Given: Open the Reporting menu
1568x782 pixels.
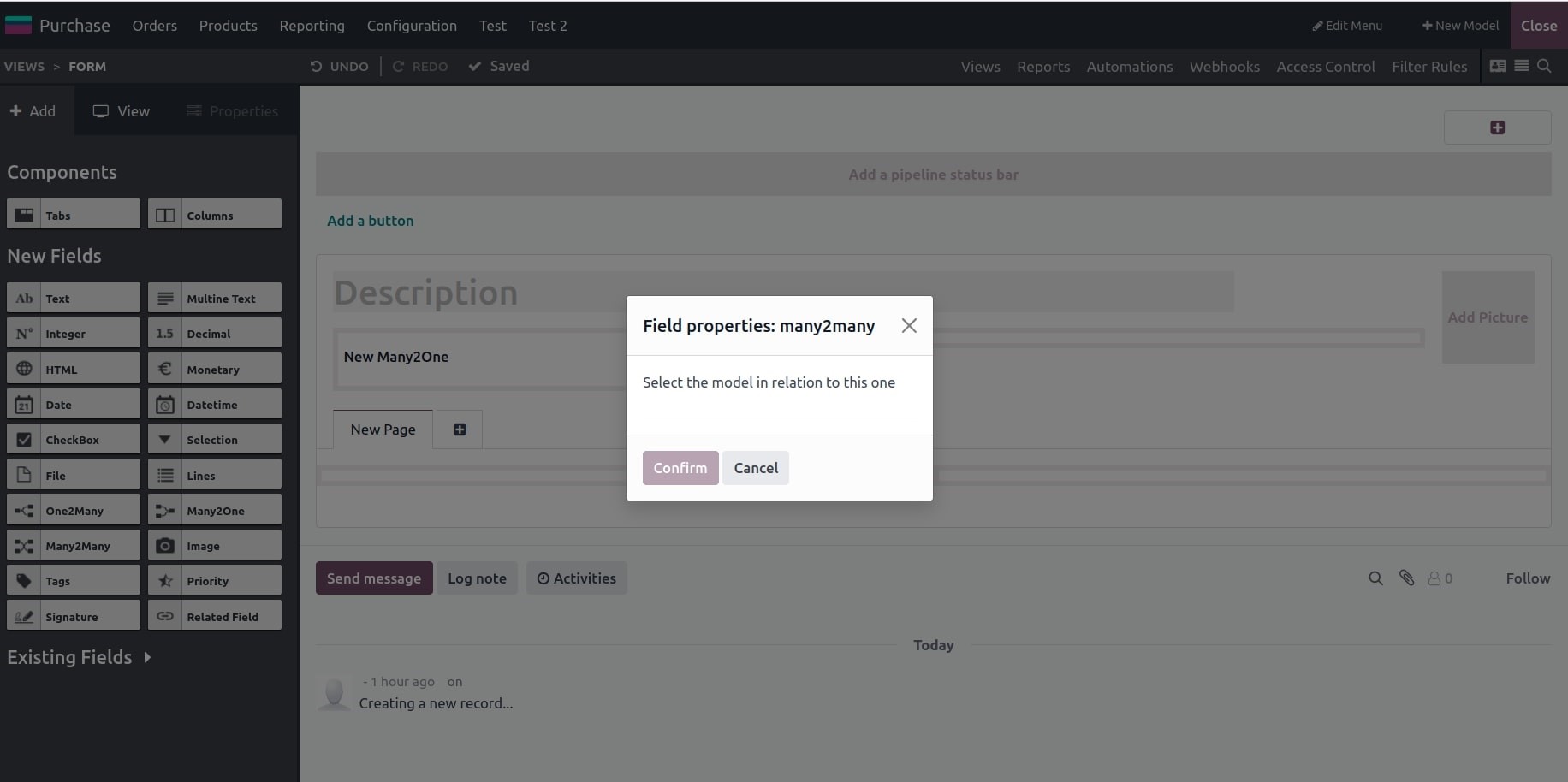Looking at the screenshot, I should 312,26.
